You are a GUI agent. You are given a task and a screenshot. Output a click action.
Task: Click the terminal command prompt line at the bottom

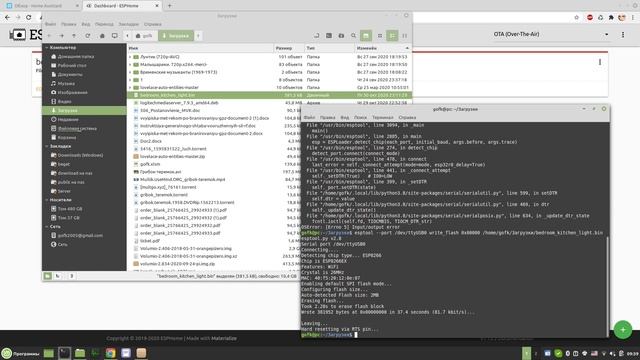[453, 335]
